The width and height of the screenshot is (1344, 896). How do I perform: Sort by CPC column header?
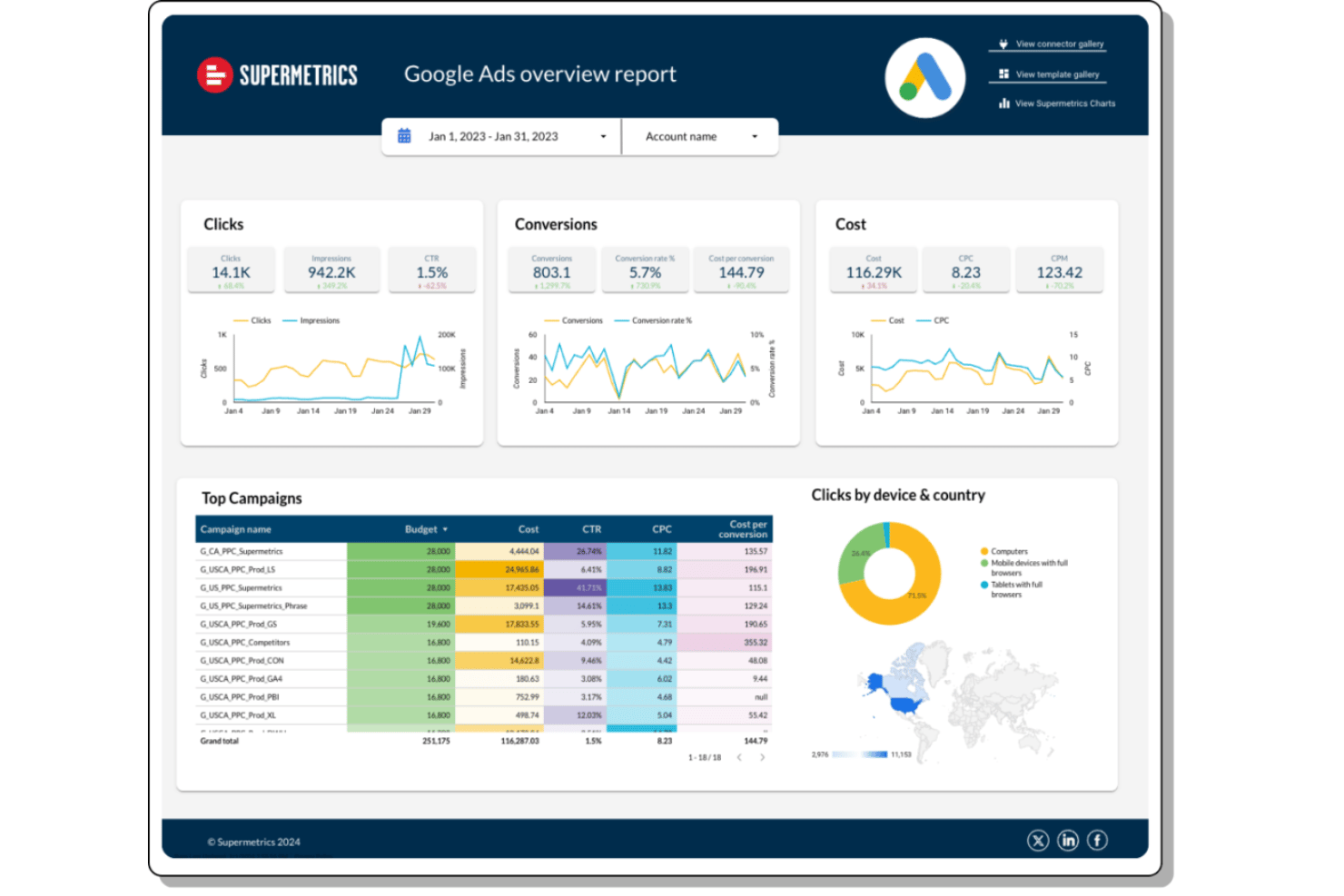662,529
